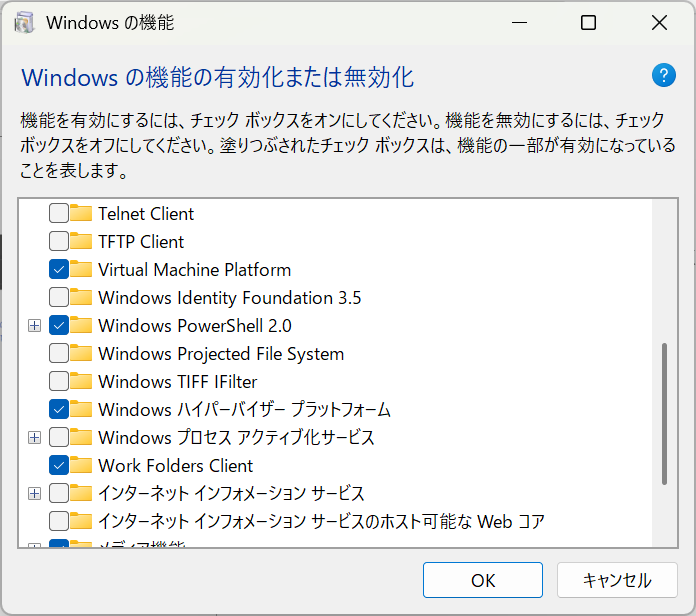This screenshot has width=696, height=616.
Task: Check Windows Projected File System
Action: (59, 353)
